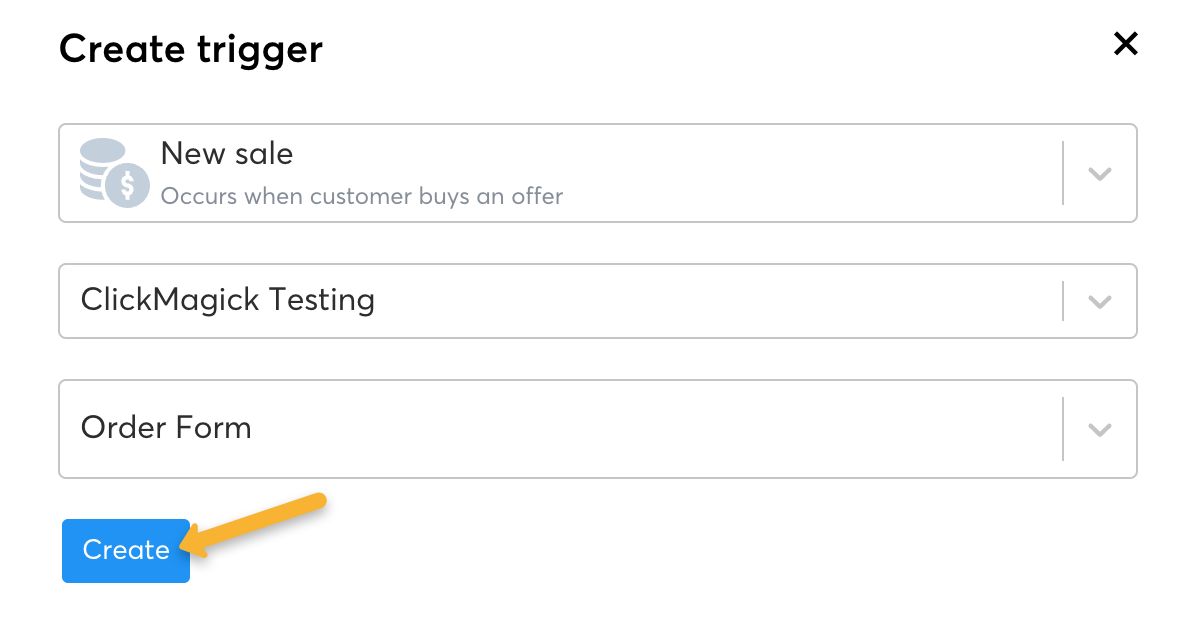The image size is (1182, 642).
Task: Click empty space inside the ClickMagick Testing selector
Action: tap(700, 301)
